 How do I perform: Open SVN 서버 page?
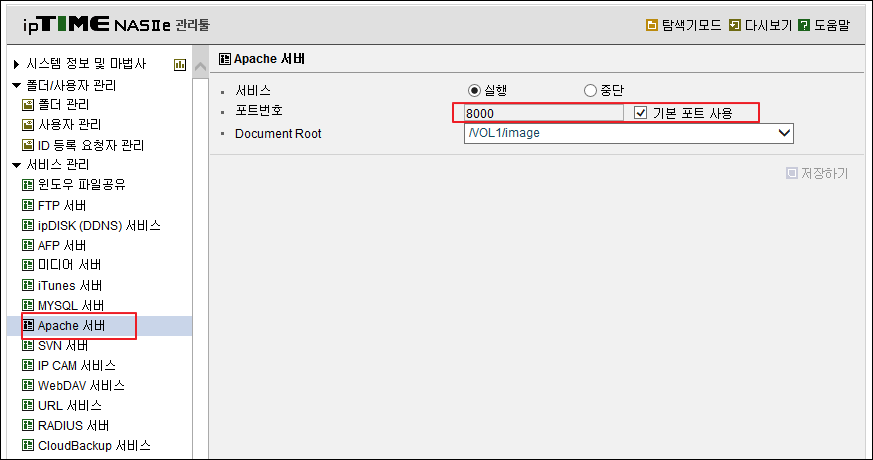tap(63, 345)
